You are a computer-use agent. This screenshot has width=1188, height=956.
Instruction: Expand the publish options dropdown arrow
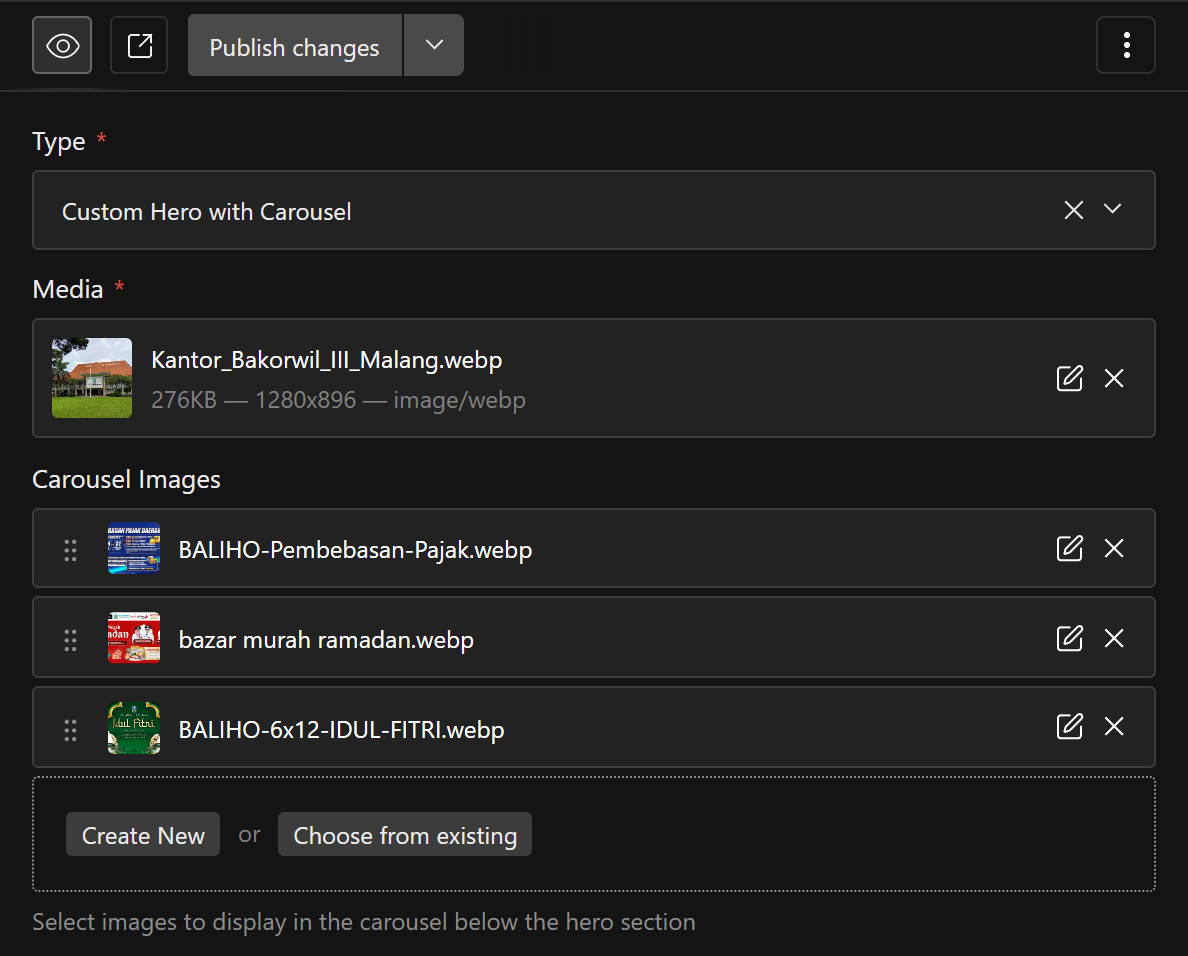(433, 45)
